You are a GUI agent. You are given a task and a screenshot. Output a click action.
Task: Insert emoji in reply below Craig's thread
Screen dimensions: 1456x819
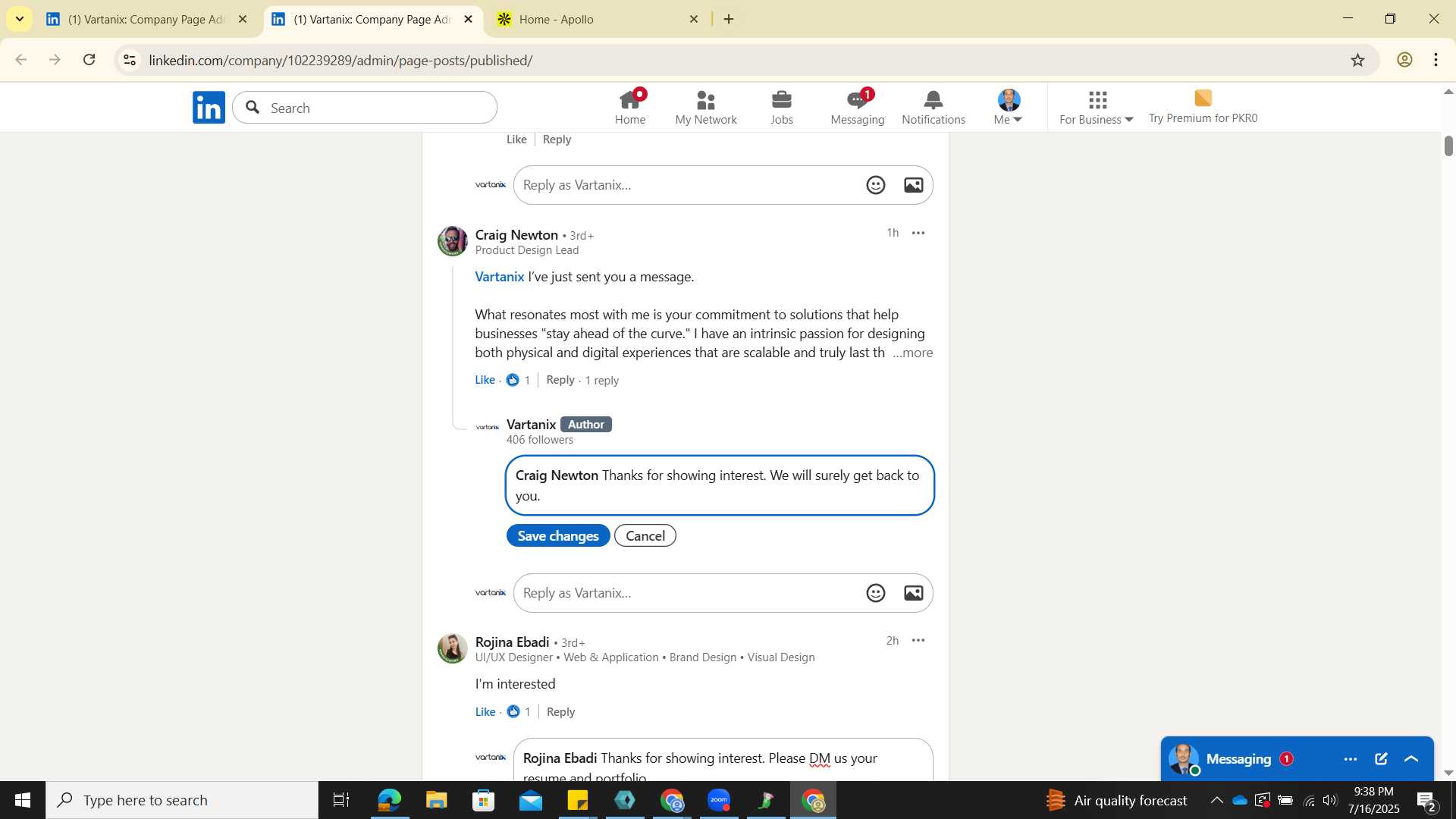tap(876, 593)
